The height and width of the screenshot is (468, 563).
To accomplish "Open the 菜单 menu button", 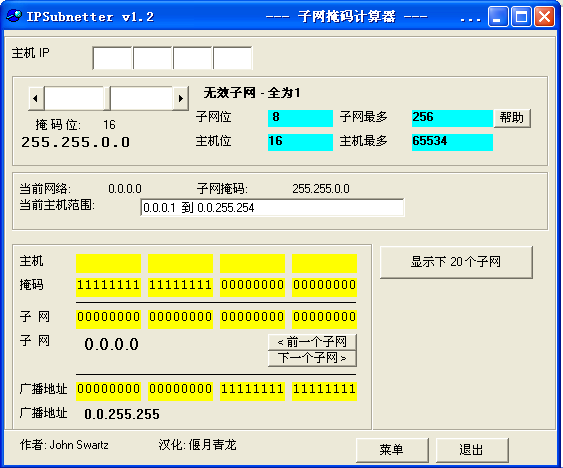I will (392, 450).
